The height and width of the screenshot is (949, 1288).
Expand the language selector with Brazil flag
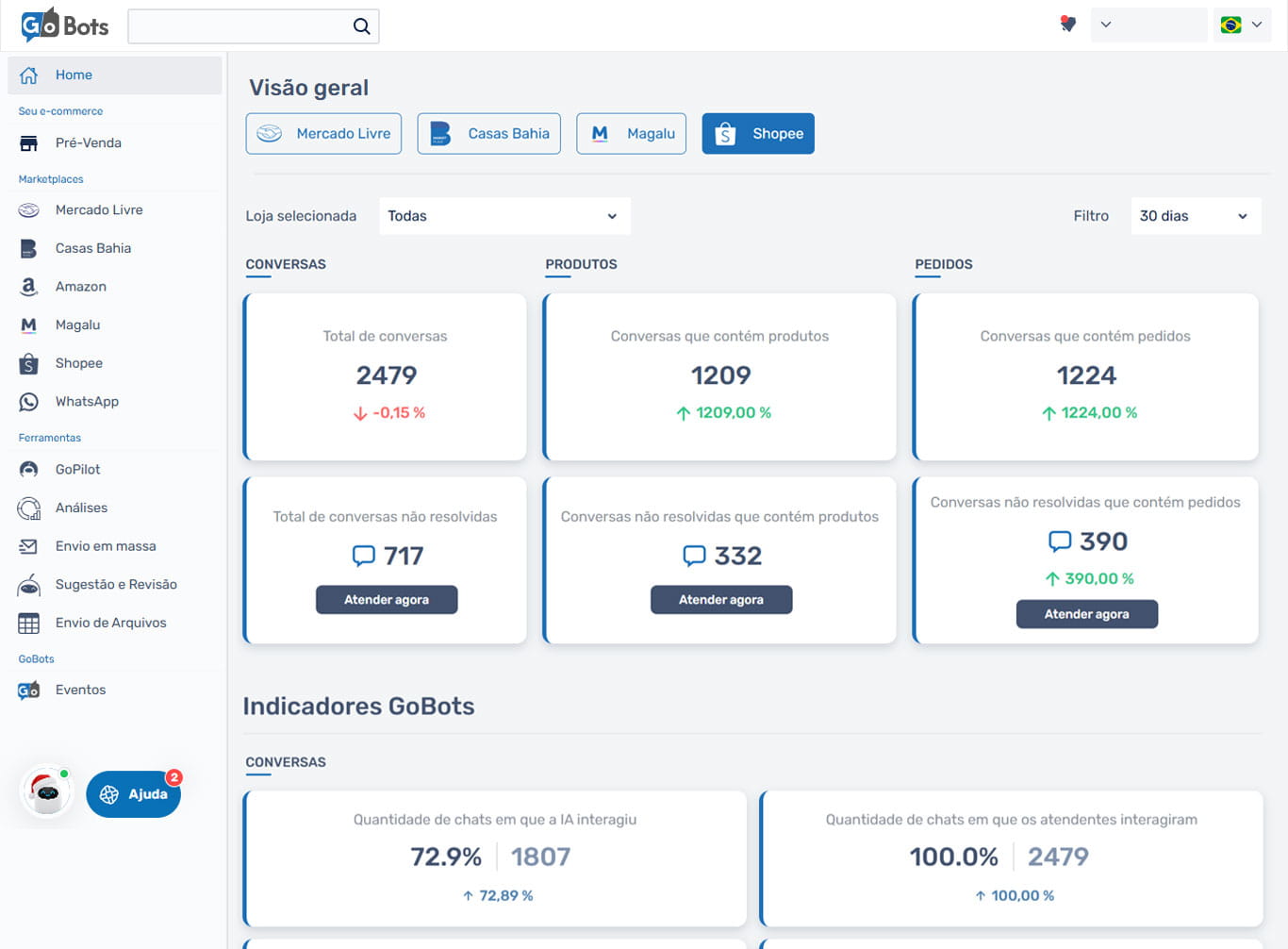click(x=1241, y=25)
